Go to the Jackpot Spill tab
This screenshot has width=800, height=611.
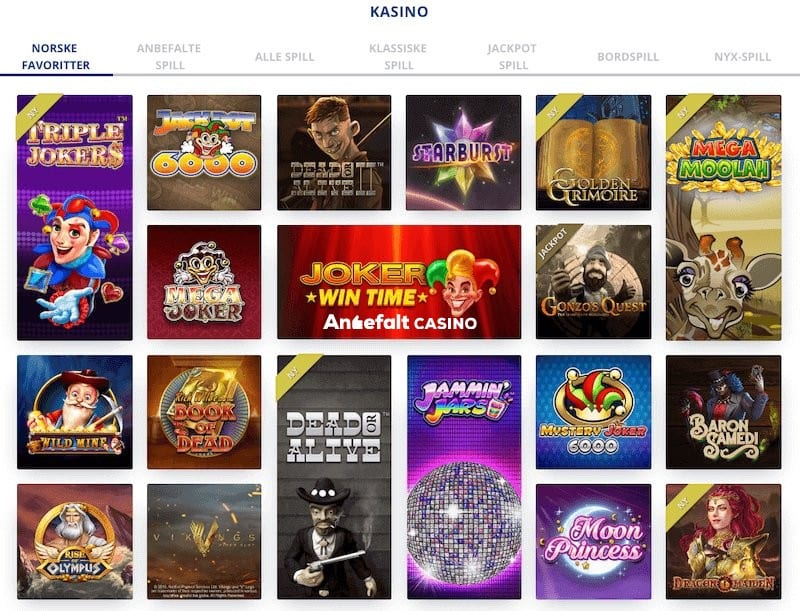(x=512, y=57)
